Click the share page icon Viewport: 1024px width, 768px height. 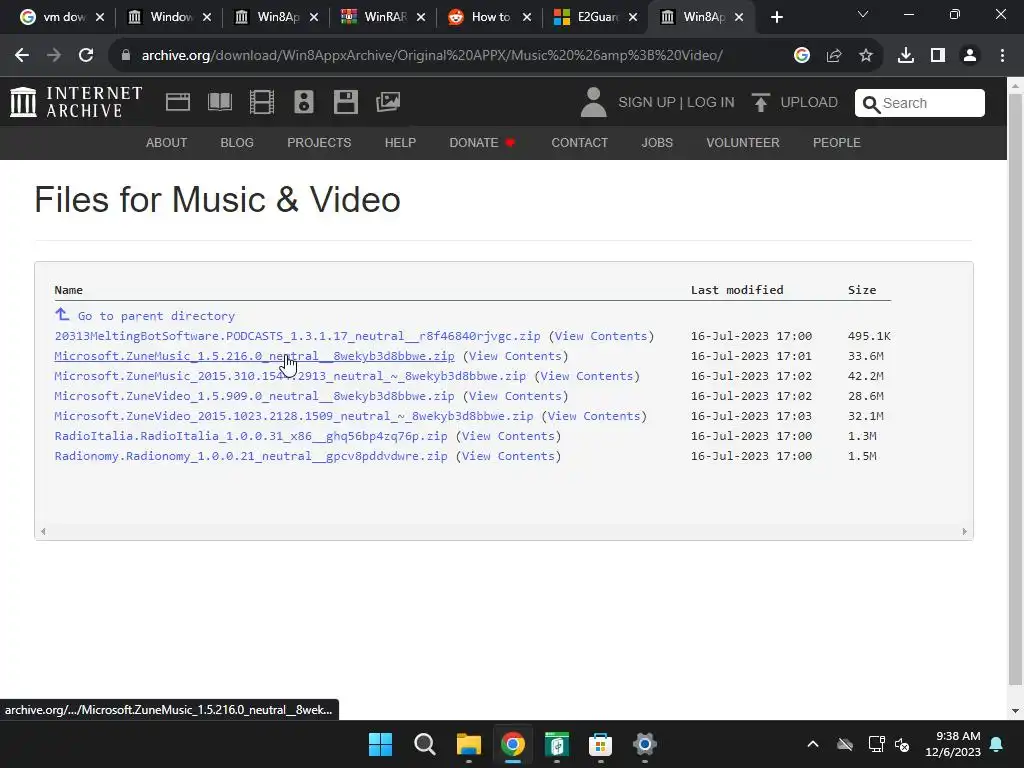click(834, 56)
